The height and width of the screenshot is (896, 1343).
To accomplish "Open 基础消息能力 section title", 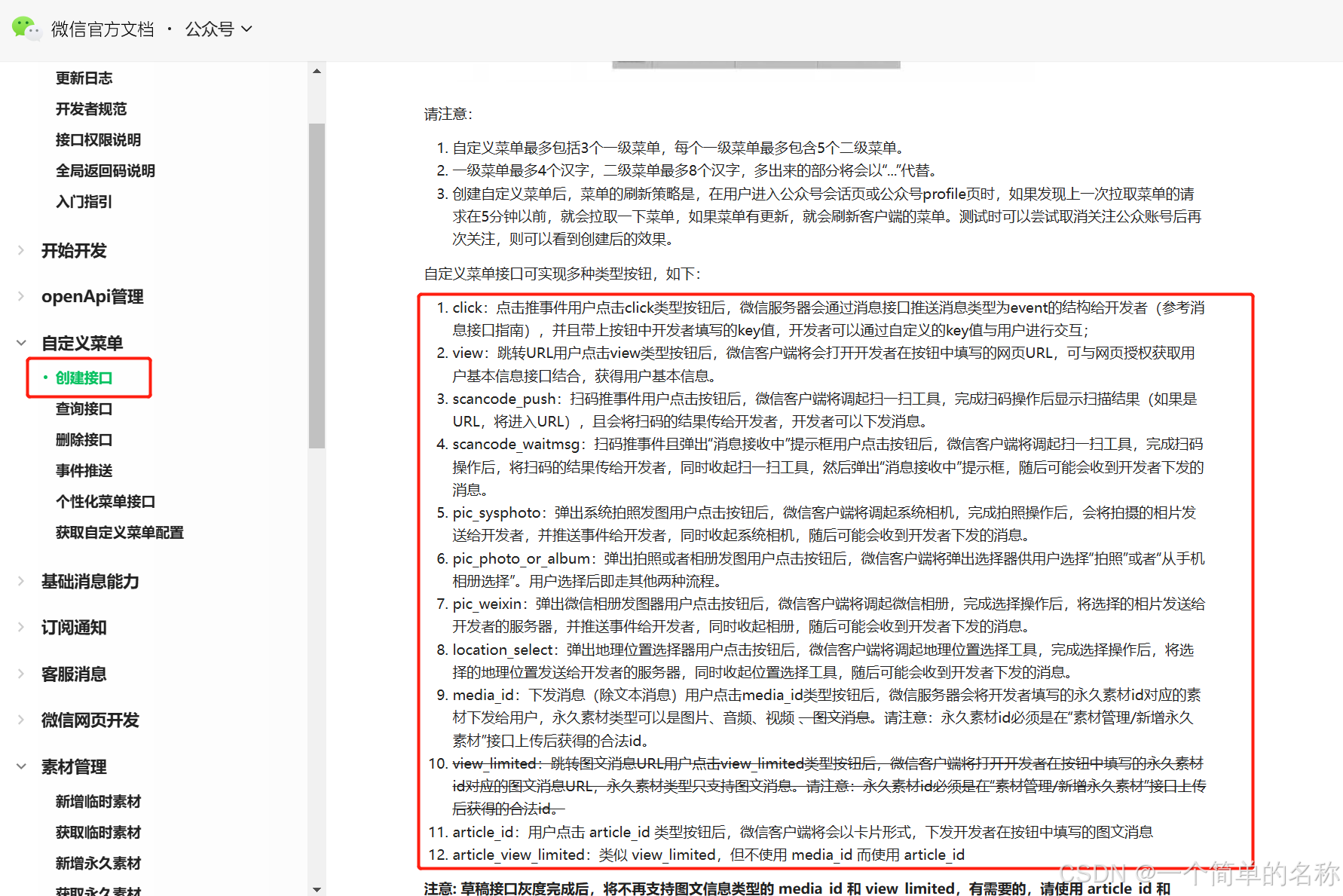I will 90,581.
